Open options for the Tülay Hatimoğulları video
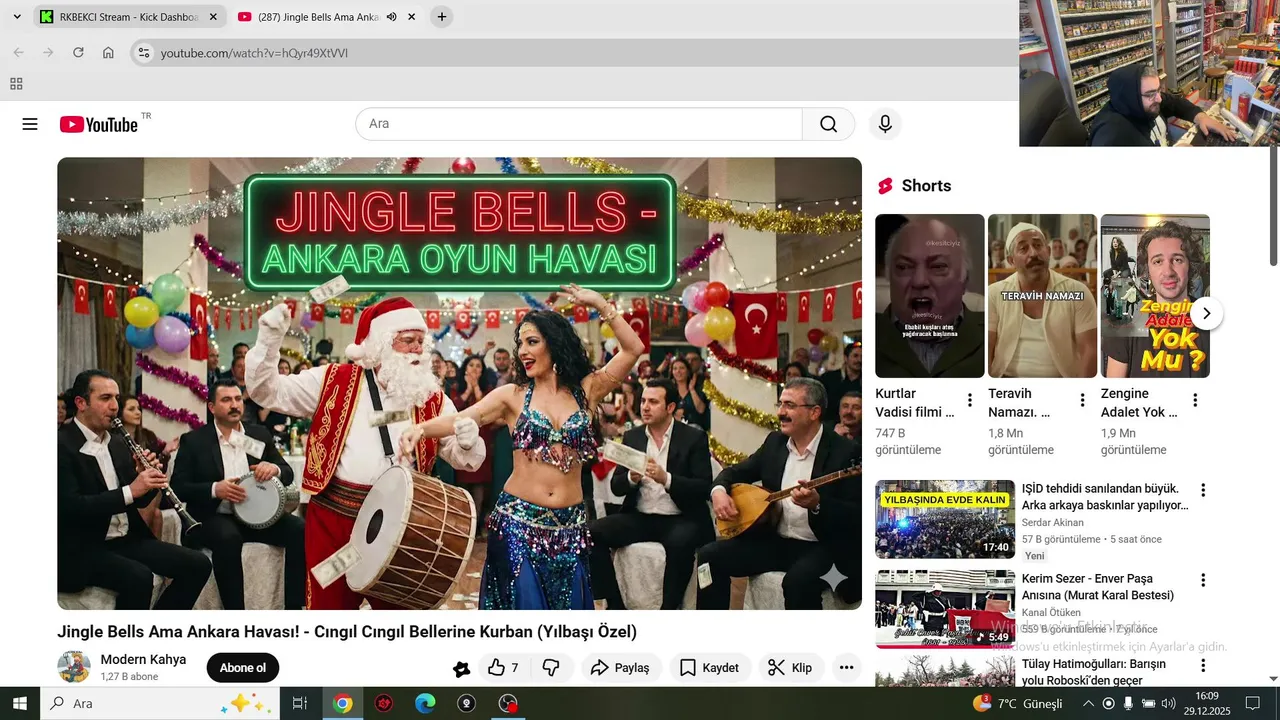 point(1203,665)
